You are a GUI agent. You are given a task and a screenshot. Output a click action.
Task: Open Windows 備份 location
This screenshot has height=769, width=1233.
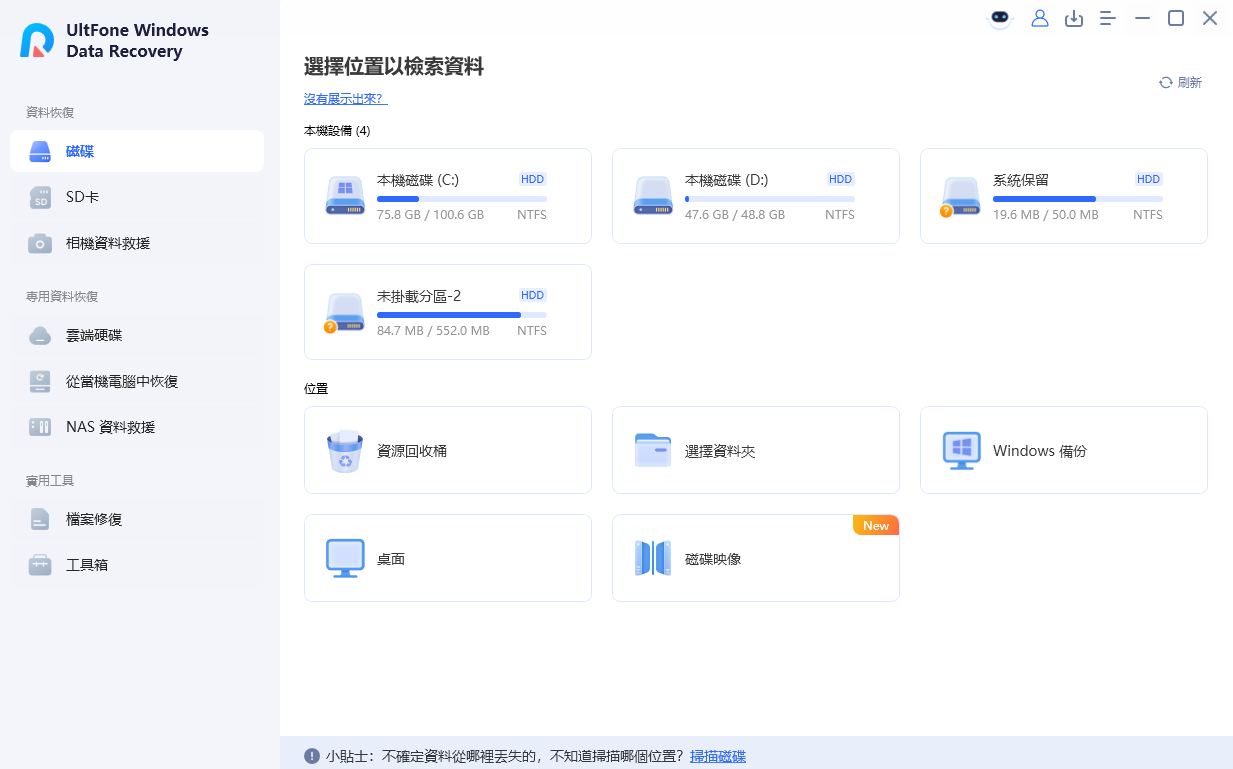[x=1064, y=450]
